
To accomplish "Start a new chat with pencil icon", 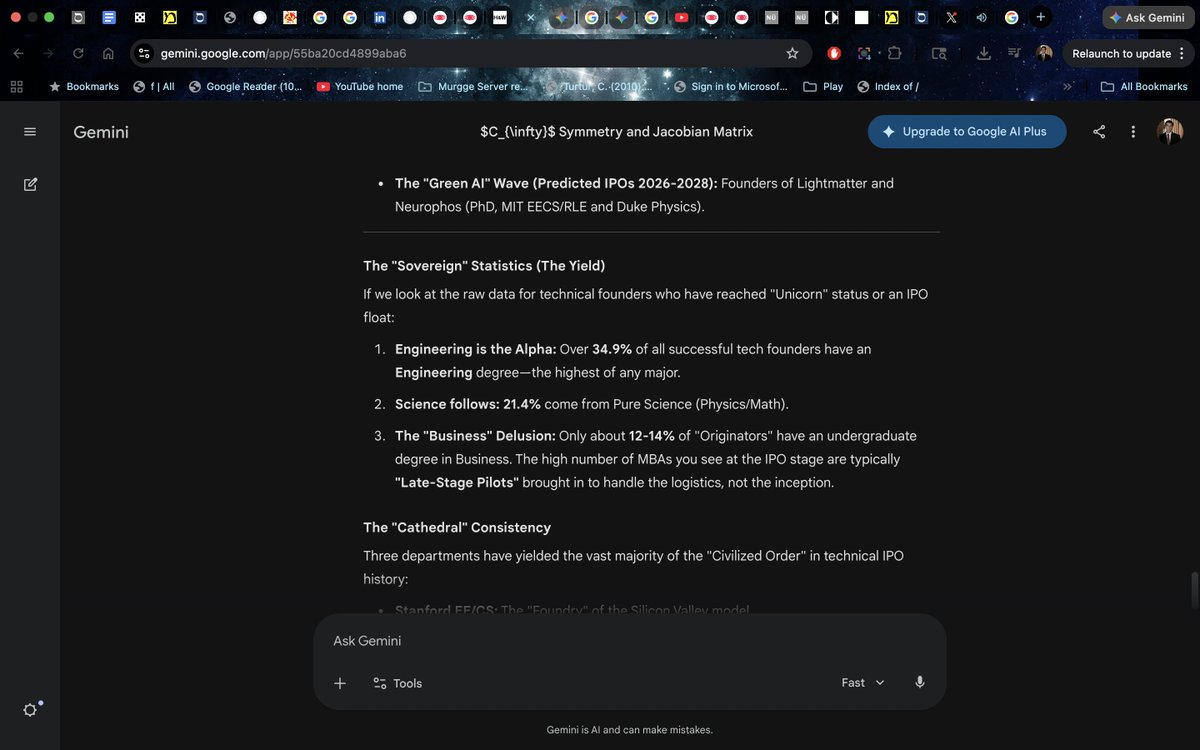I will tap(30, 184).
